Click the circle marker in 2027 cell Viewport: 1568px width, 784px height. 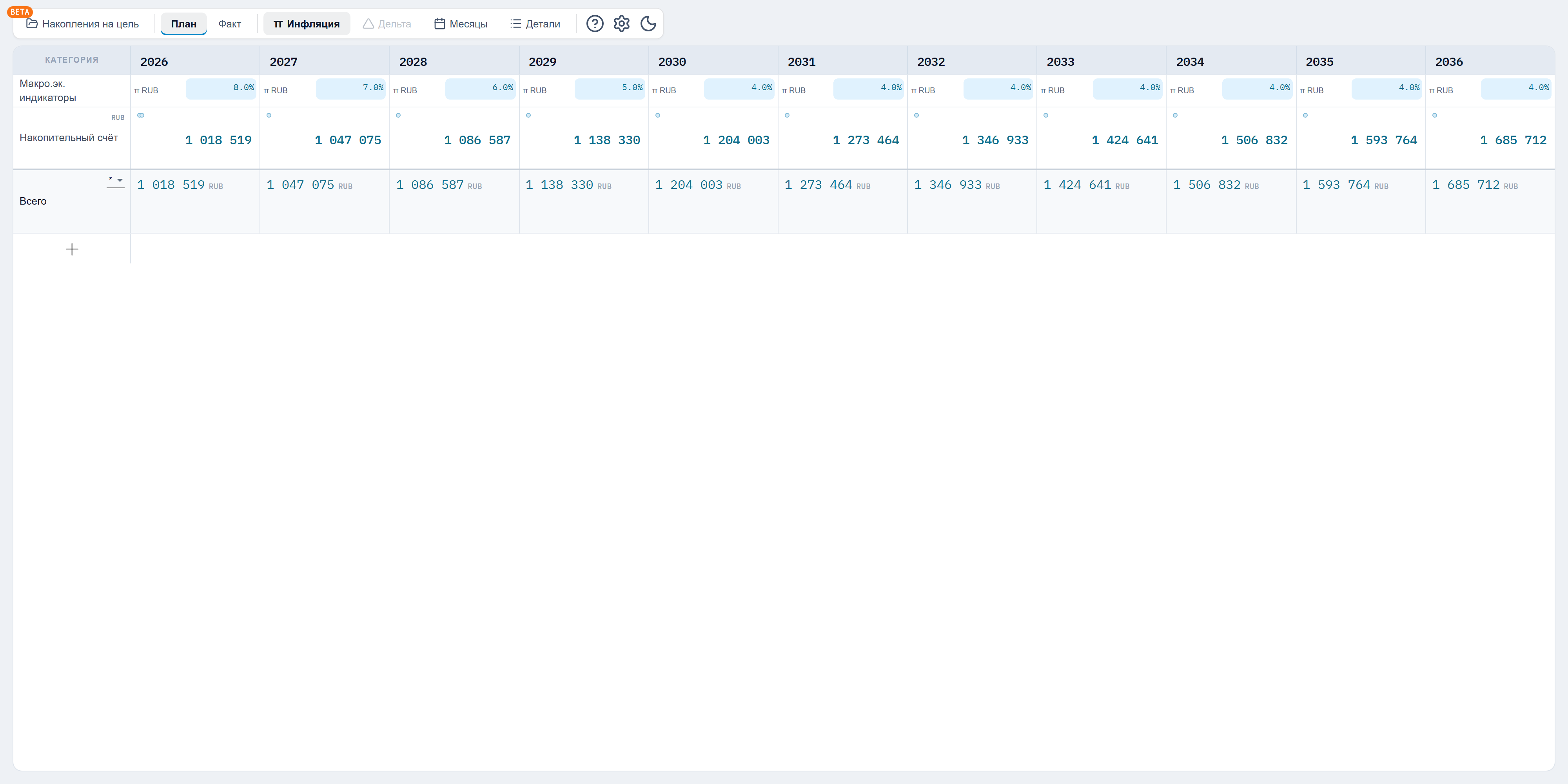pos(269,115)
